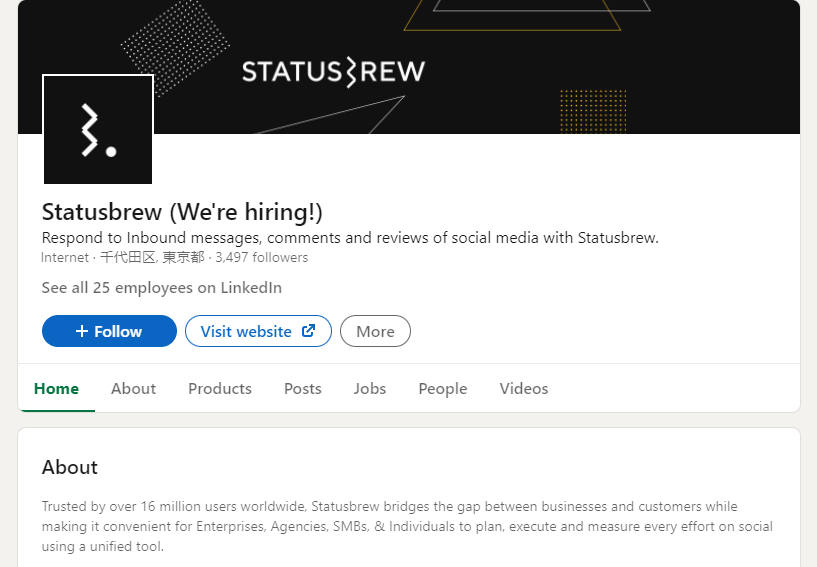817x567 pixels.
Task: Follow the Statusbrew company page
Action: pyautogui.click(x=109, y=331)
